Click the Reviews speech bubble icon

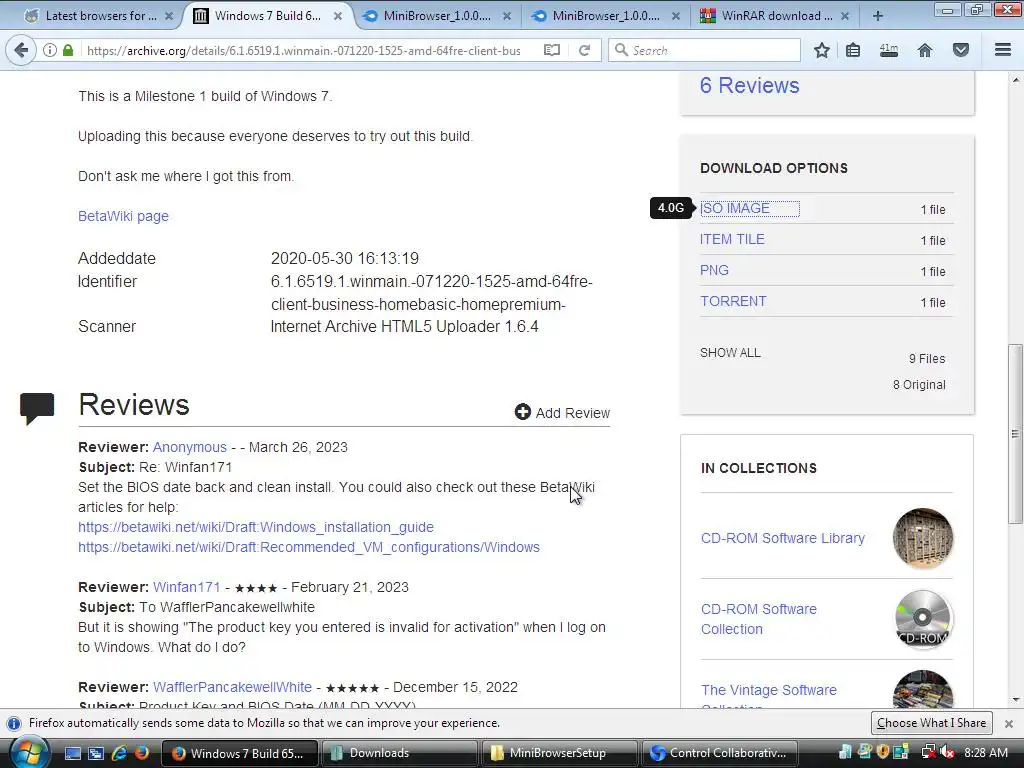click(37, 408)
